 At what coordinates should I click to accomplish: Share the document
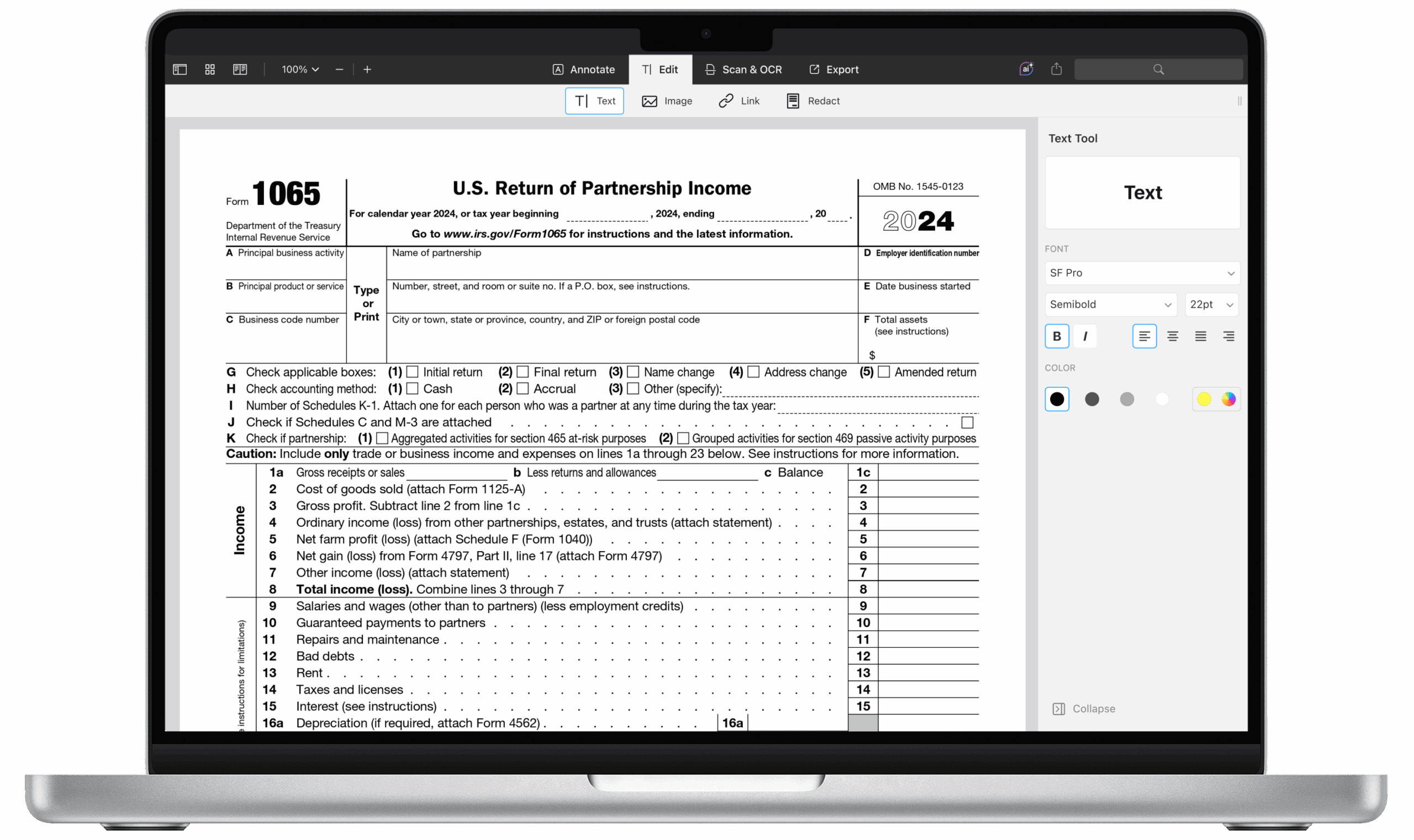pyautogui.click(x=1056, y=68)
